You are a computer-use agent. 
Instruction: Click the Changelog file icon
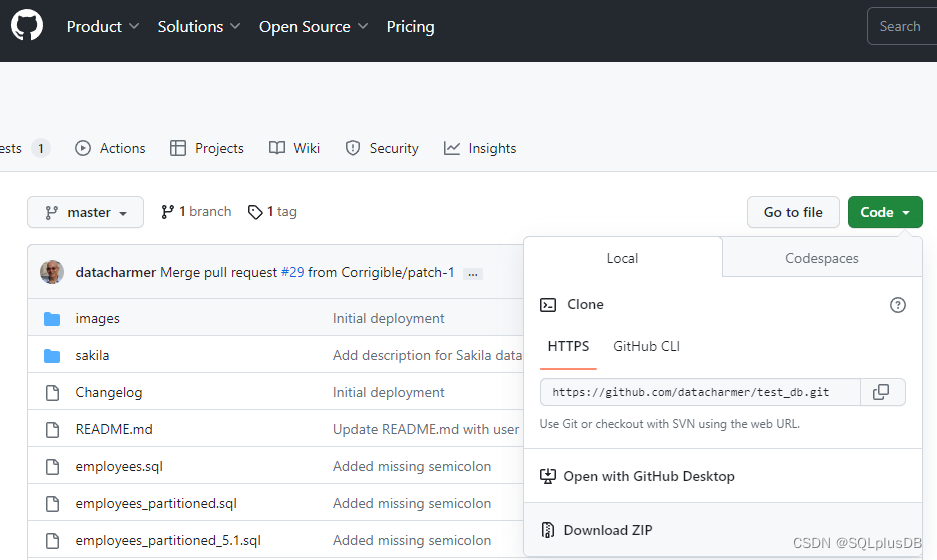53,393
